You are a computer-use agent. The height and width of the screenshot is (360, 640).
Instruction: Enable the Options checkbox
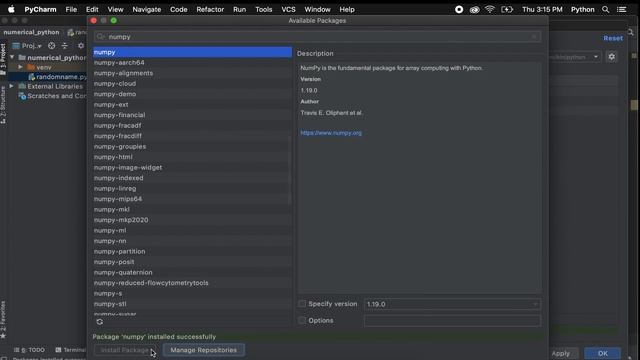(302, 320)
